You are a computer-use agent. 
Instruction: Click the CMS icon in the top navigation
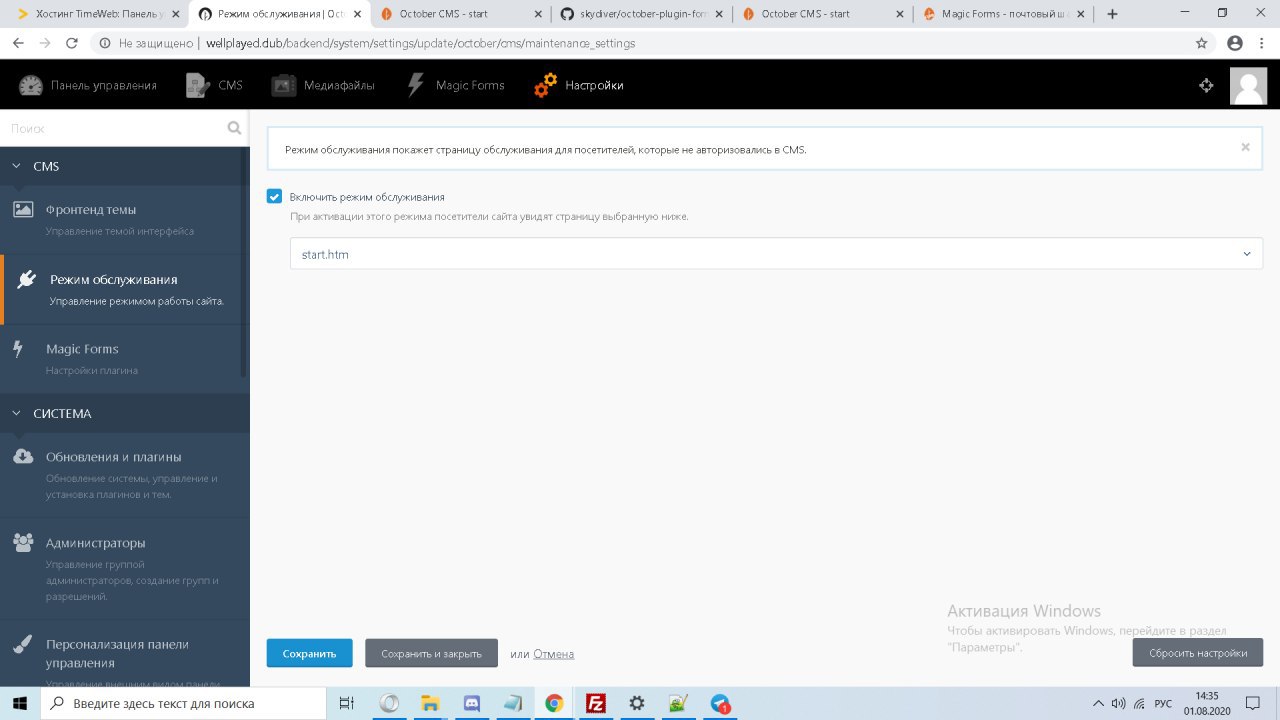[x=197, y=85]
